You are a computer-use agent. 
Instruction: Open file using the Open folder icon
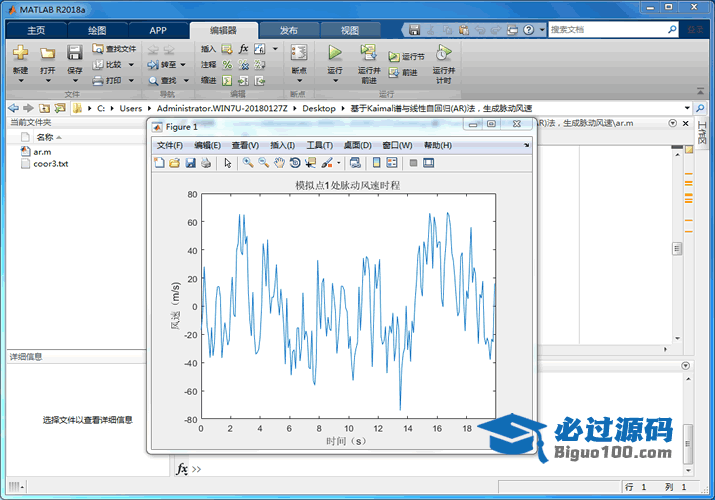(47, 53)
